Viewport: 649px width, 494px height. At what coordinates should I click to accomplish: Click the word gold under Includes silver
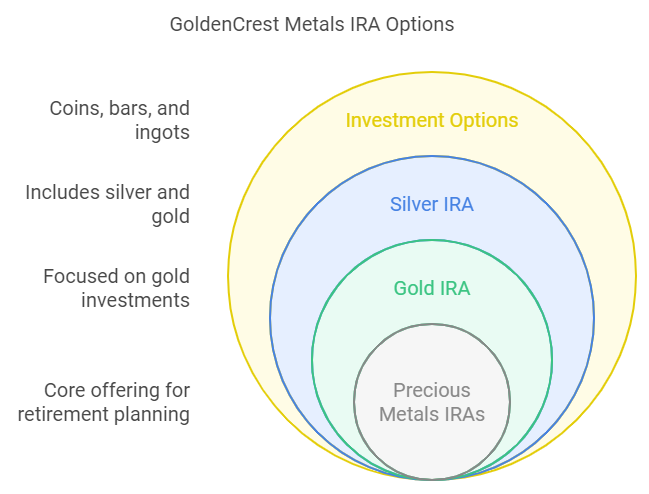click(171, 217)
